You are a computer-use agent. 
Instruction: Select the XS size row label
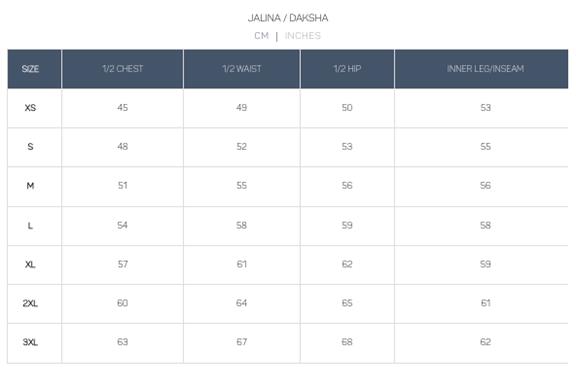[30, 108]
